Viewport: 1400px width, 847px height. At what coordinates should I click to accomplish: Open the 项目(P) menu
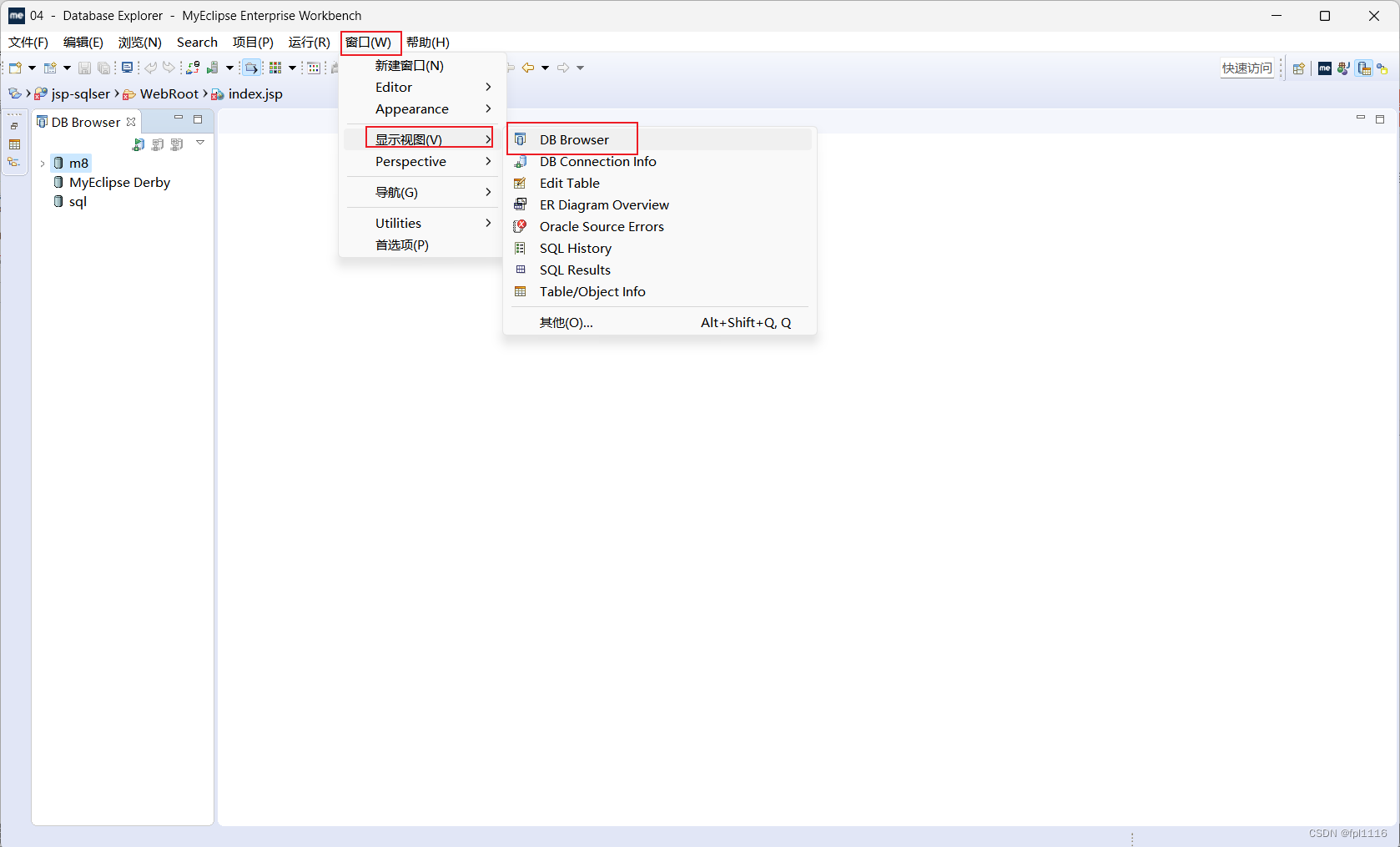[x=253, y=43]
